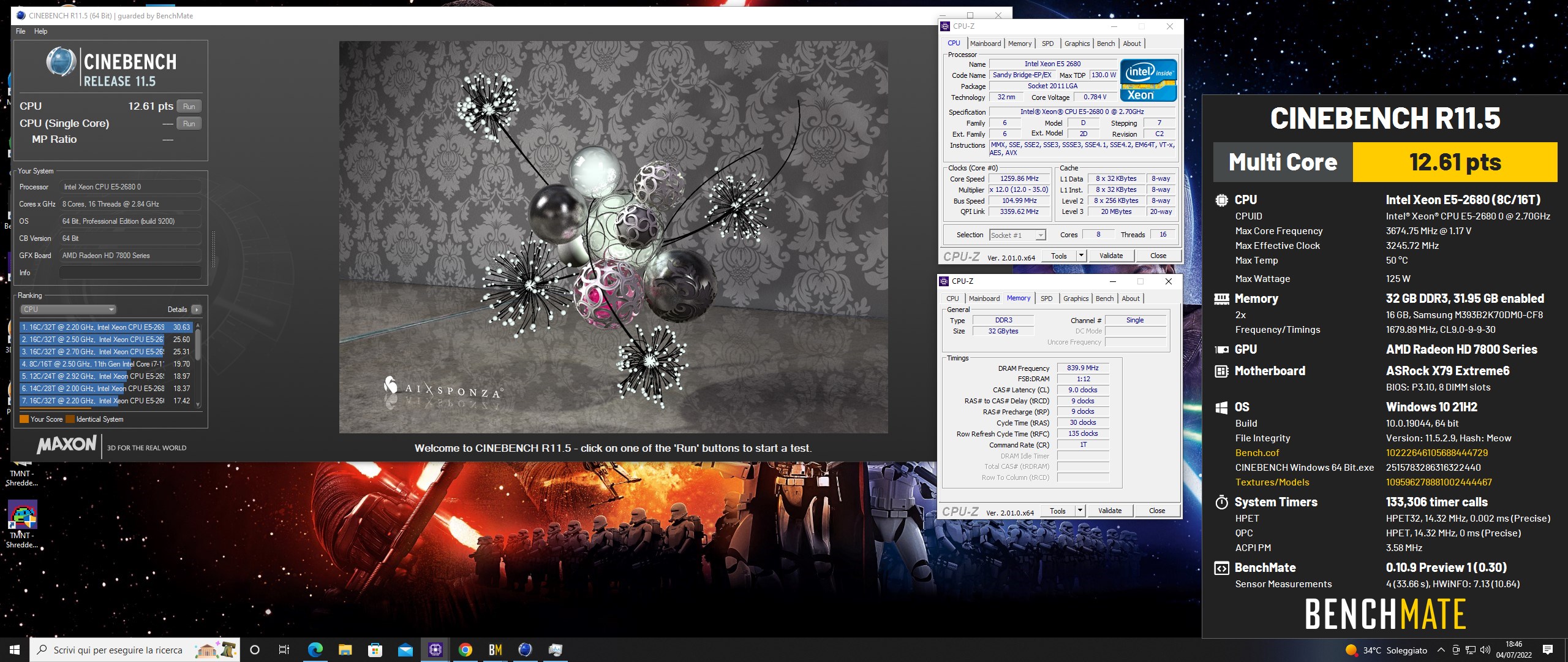Image resolution: width=1568 pixels, height=662 pixels.
Task: Click Close button in top CPU-Z window
Action: 1158,256
